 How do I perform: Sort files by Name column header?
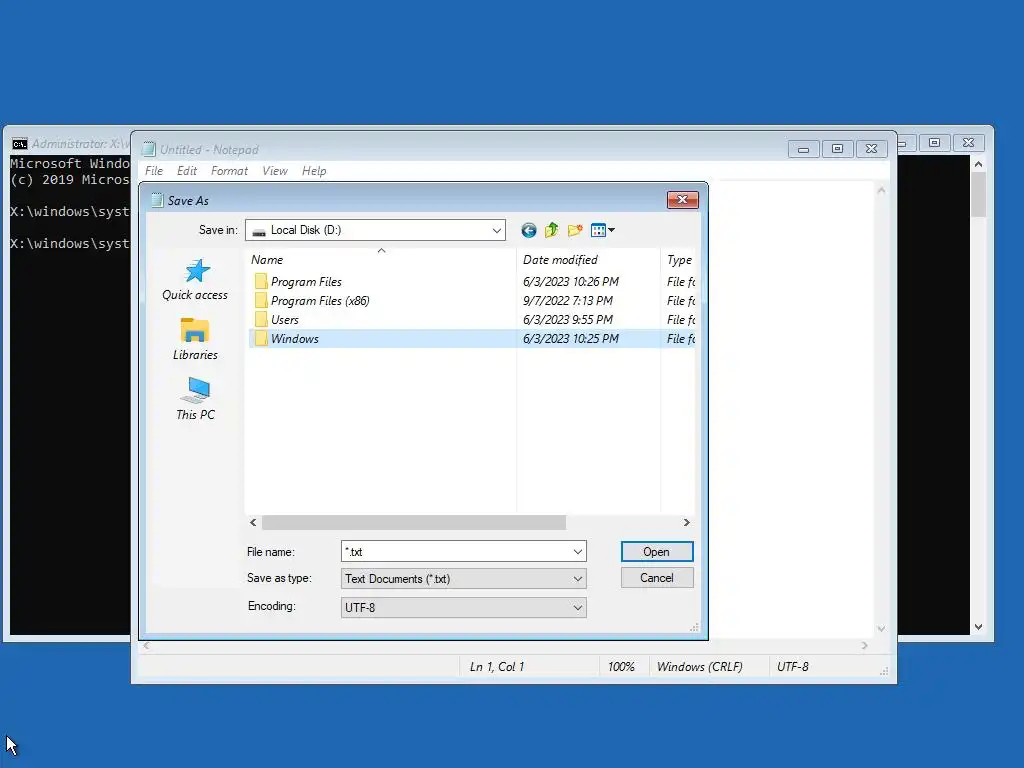[381, 260]
